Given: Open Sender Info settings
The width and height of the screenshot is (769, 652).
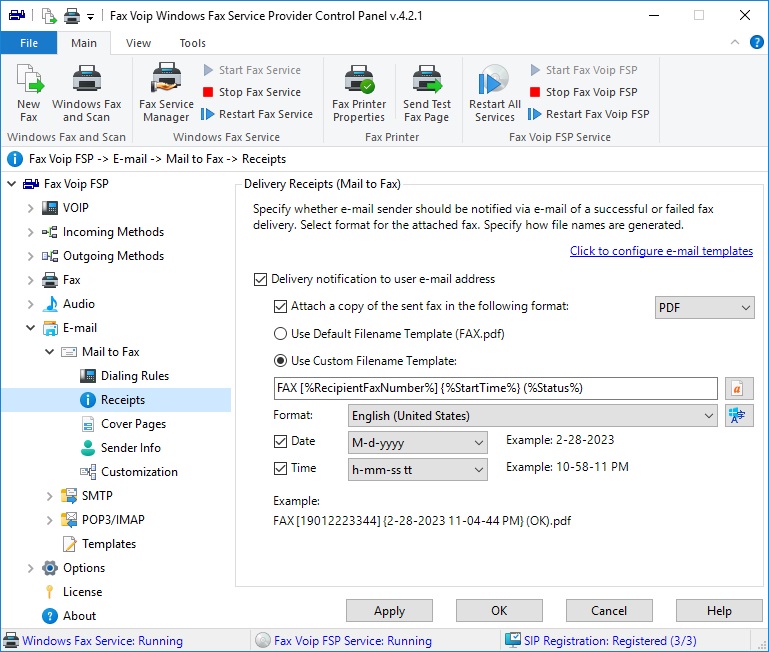Looking at the screenshot, I should coord(121,448).
